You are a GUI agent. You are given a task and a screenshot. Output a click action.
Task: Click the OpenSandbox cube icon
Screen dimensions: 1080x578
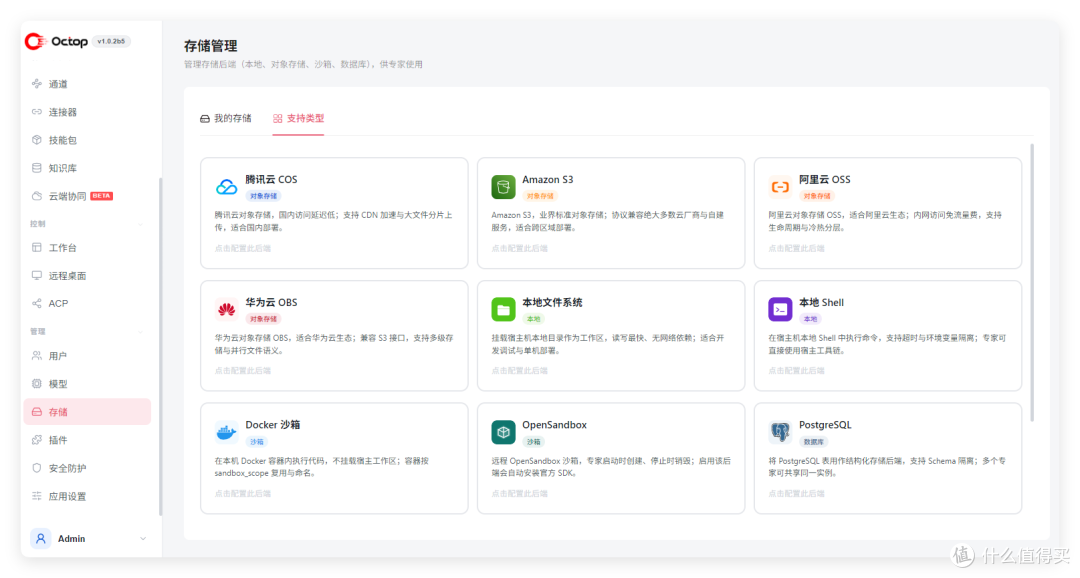click(503, 432)
